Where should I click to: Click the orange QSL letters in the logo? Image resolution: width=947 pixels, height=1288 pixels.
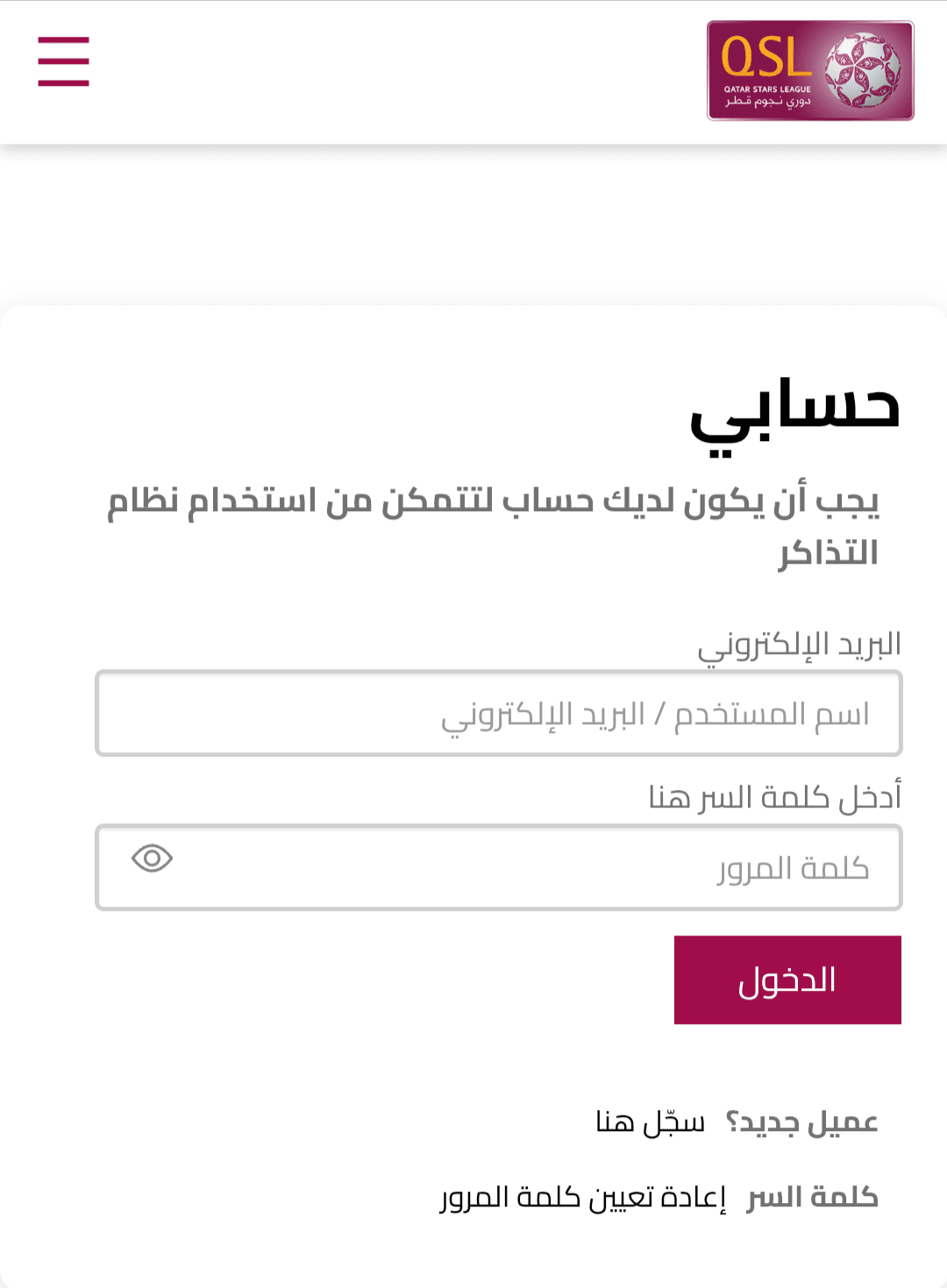(x=764, y=58)
